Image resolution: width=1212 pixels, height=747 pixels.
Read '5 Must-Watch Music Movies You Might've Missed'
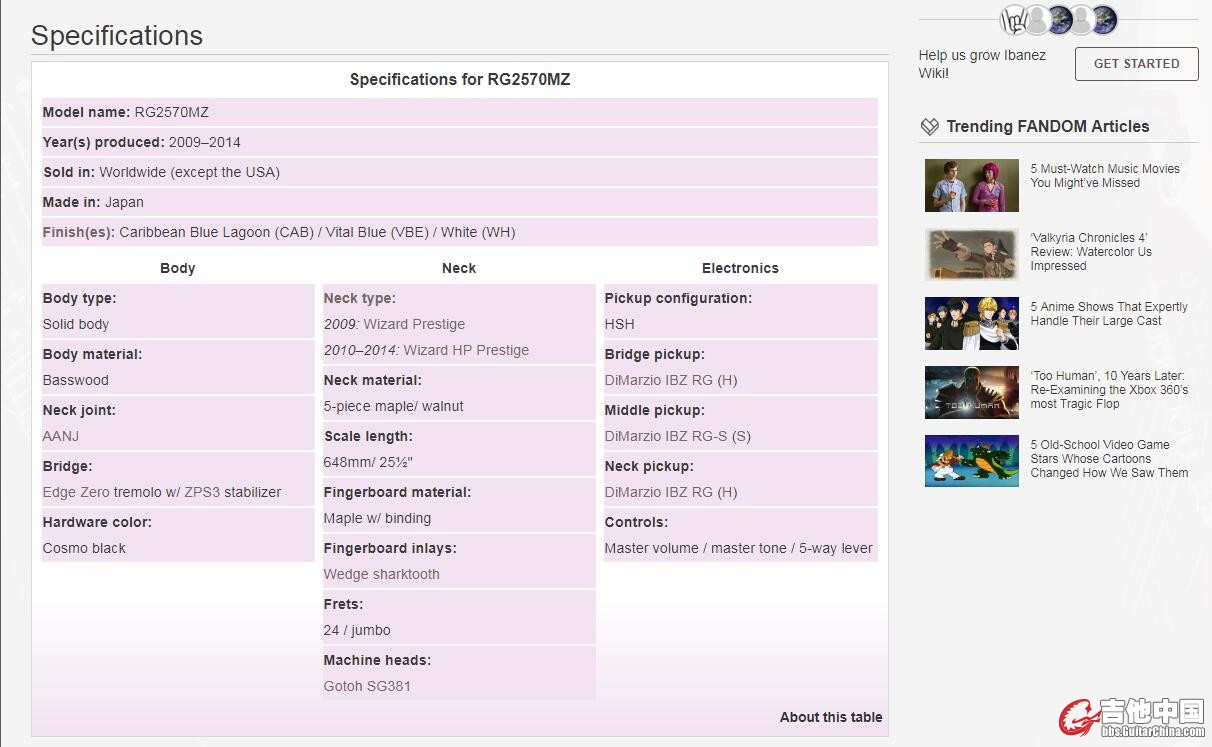coord(1105,176)
